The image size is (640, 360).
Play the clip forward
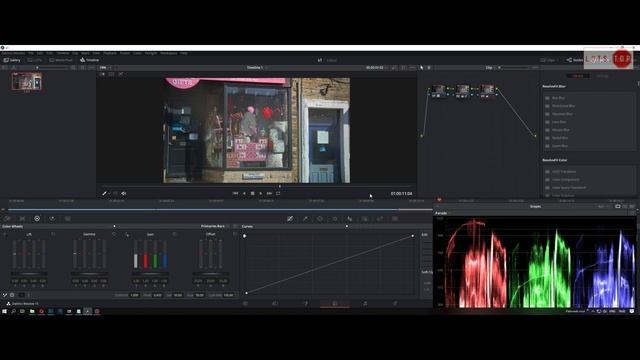point(261,193)
